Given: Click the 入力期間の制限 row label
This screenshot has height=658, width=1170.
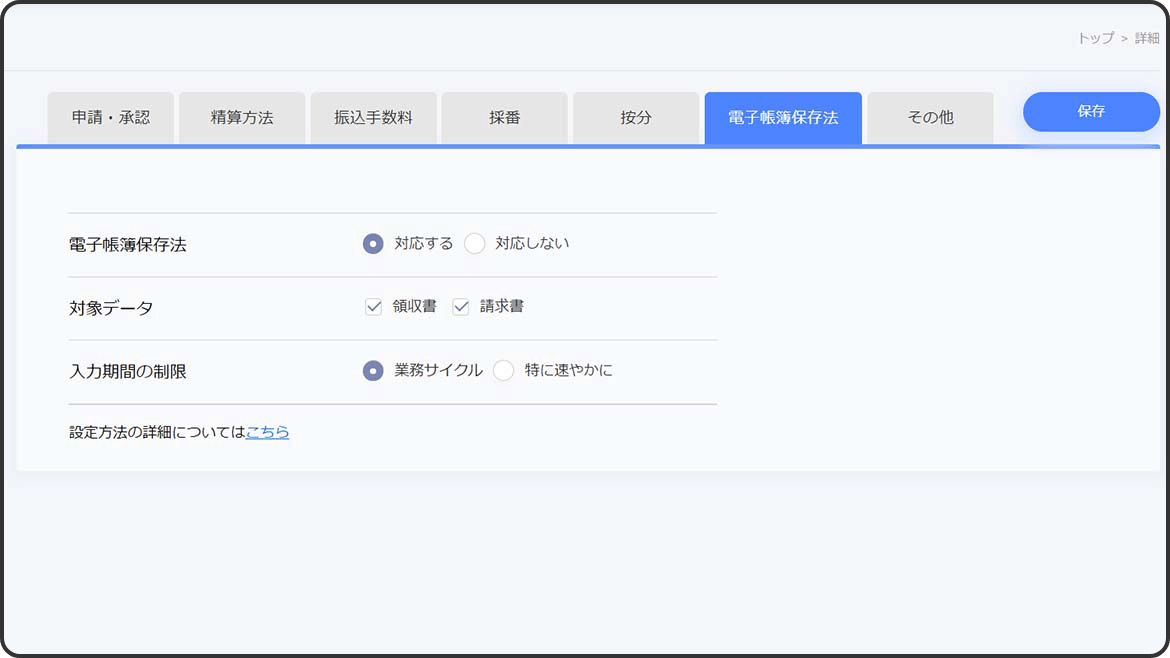Looking at the screenshot, I should pyautogui.click(x=128, y=372).
